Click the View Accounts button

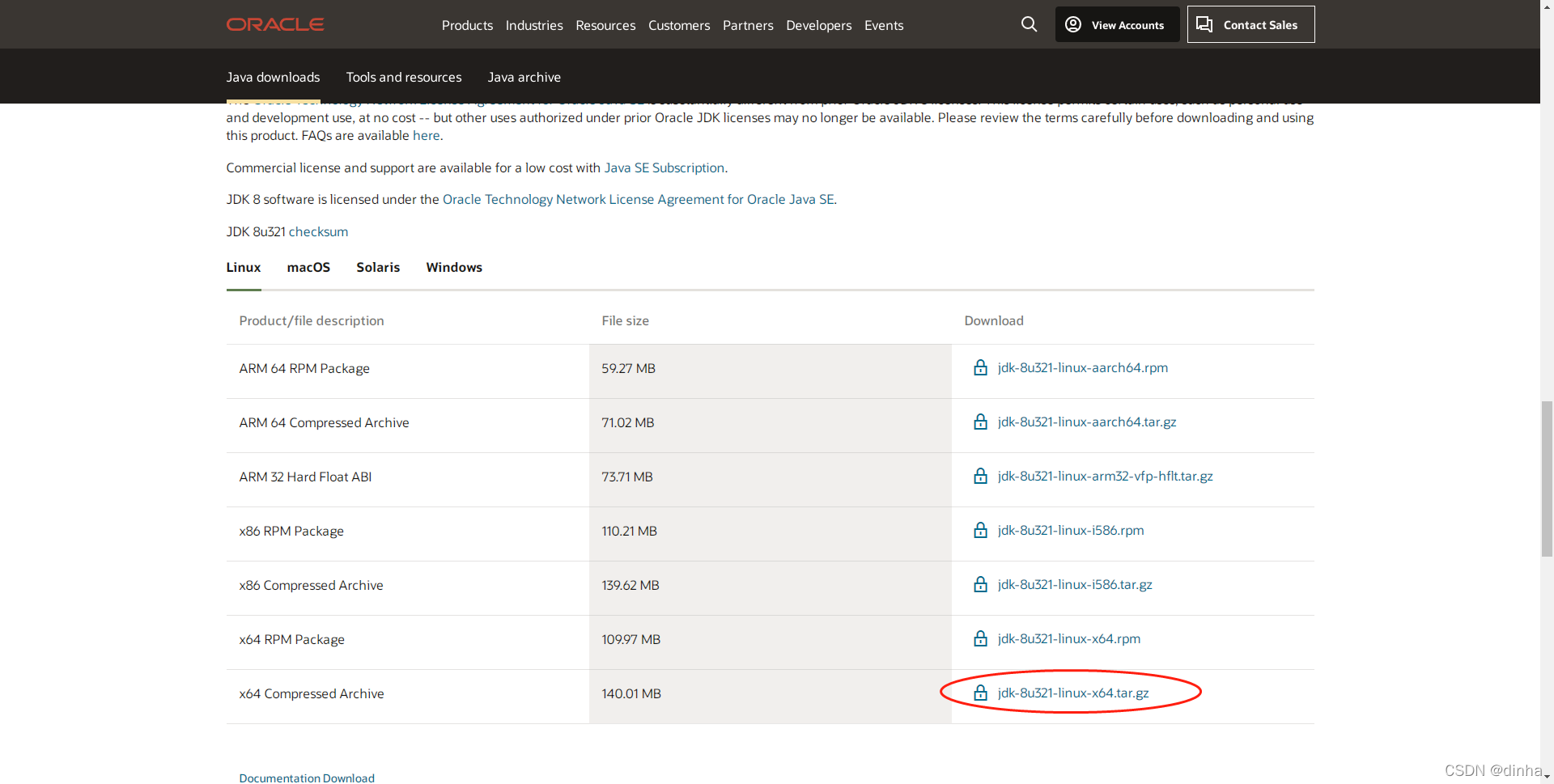click(x=1117, y=24)
